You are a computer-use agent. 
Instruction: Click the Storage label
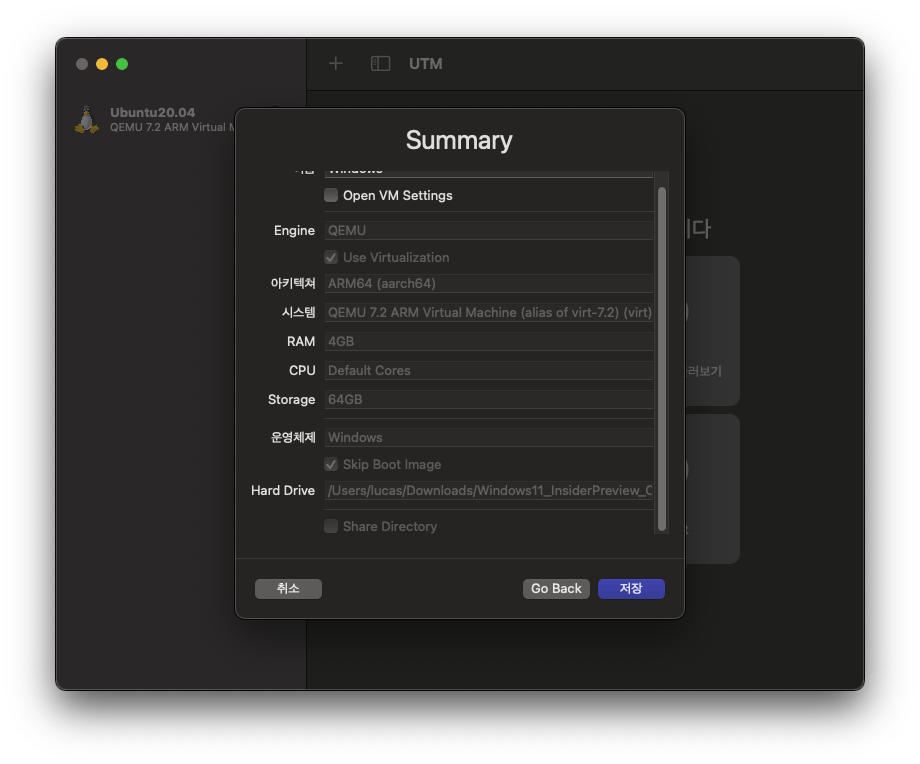pyautogui.click(x=292, y=400)
